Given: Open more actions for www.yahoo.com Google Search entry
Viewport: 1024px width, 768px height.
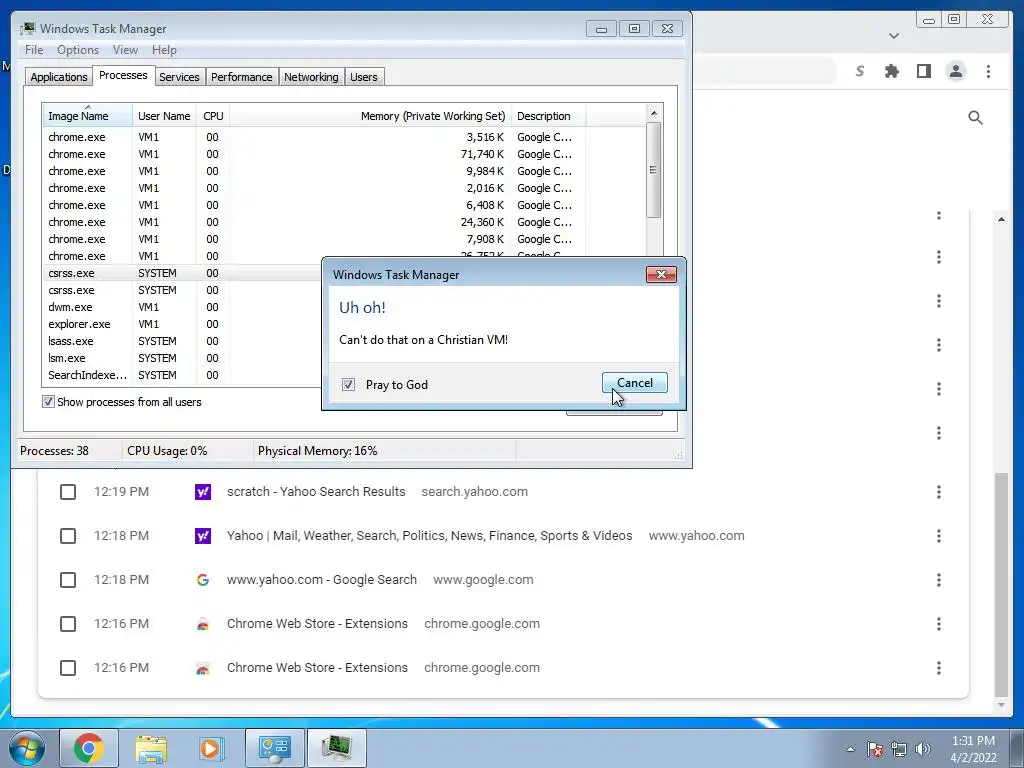Looking at the screenshot, I should pyautogui.click(x=938, y=580).
